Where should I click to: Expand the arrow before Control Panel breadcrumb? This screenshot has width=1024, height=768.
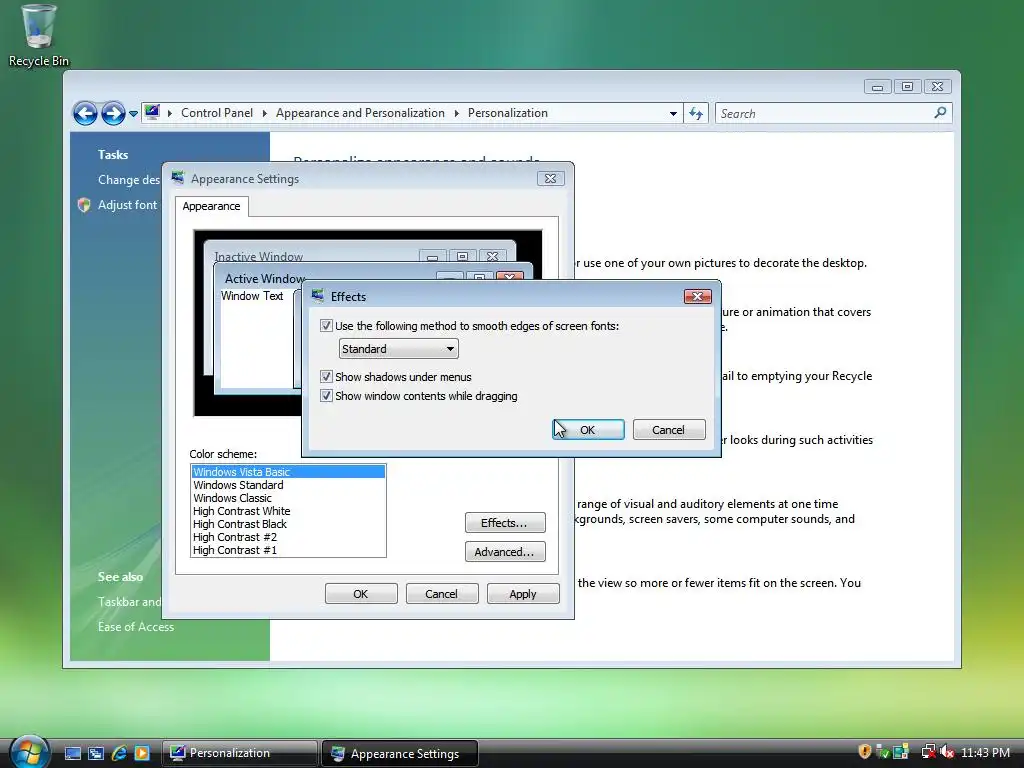point(170,114)
